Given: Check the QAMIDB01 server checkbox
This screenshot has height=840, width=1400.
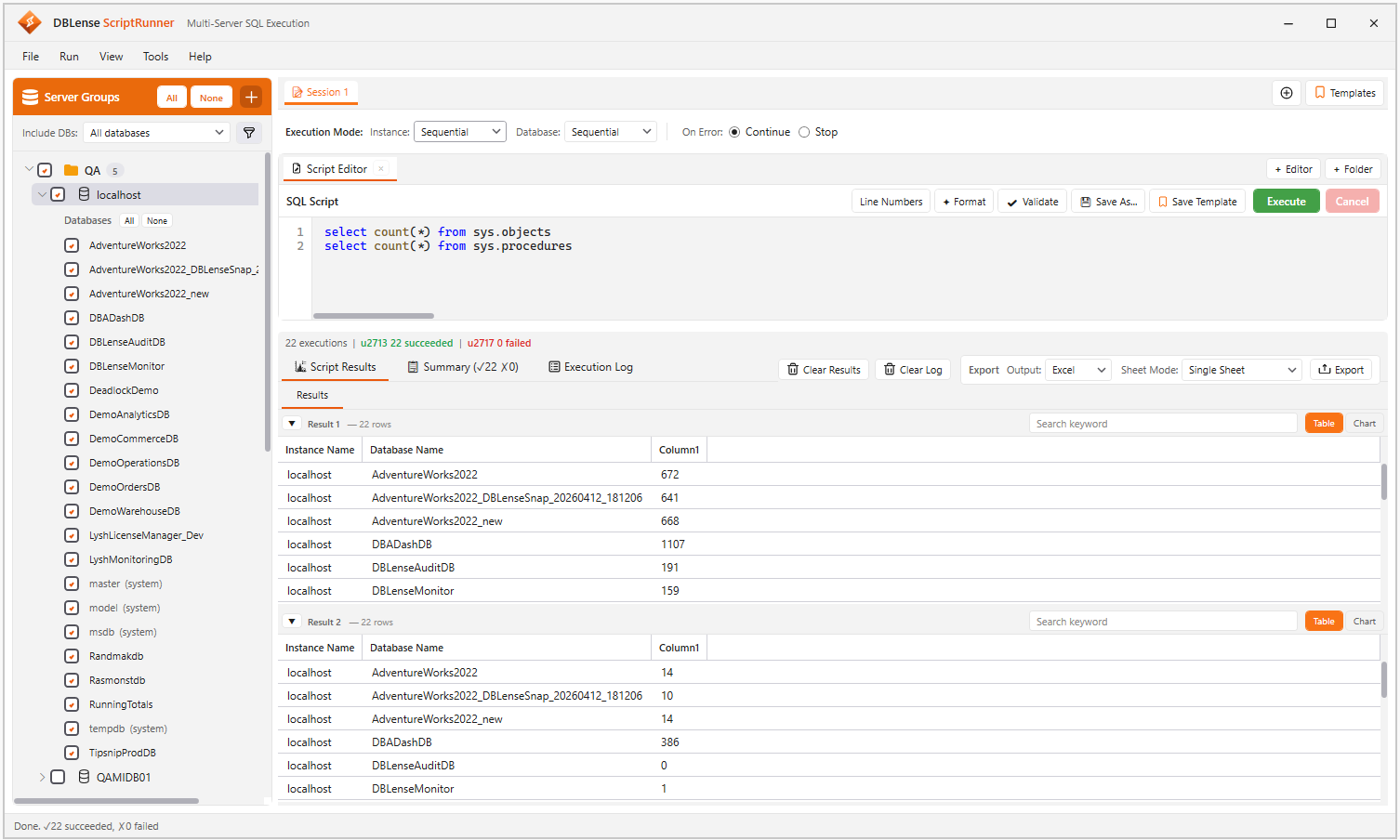Looking at the screenshot, I should (x=58, y=777).
